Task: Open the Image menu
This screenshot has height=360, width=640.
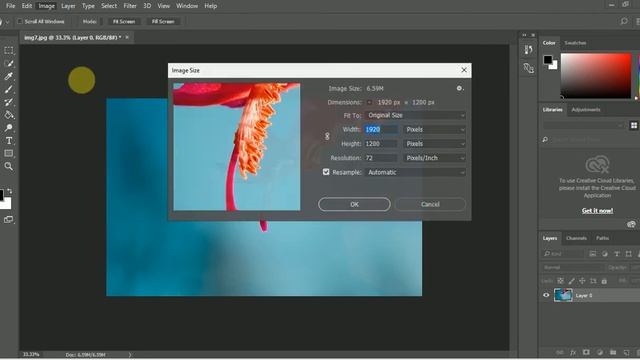Action: [47, 6]
